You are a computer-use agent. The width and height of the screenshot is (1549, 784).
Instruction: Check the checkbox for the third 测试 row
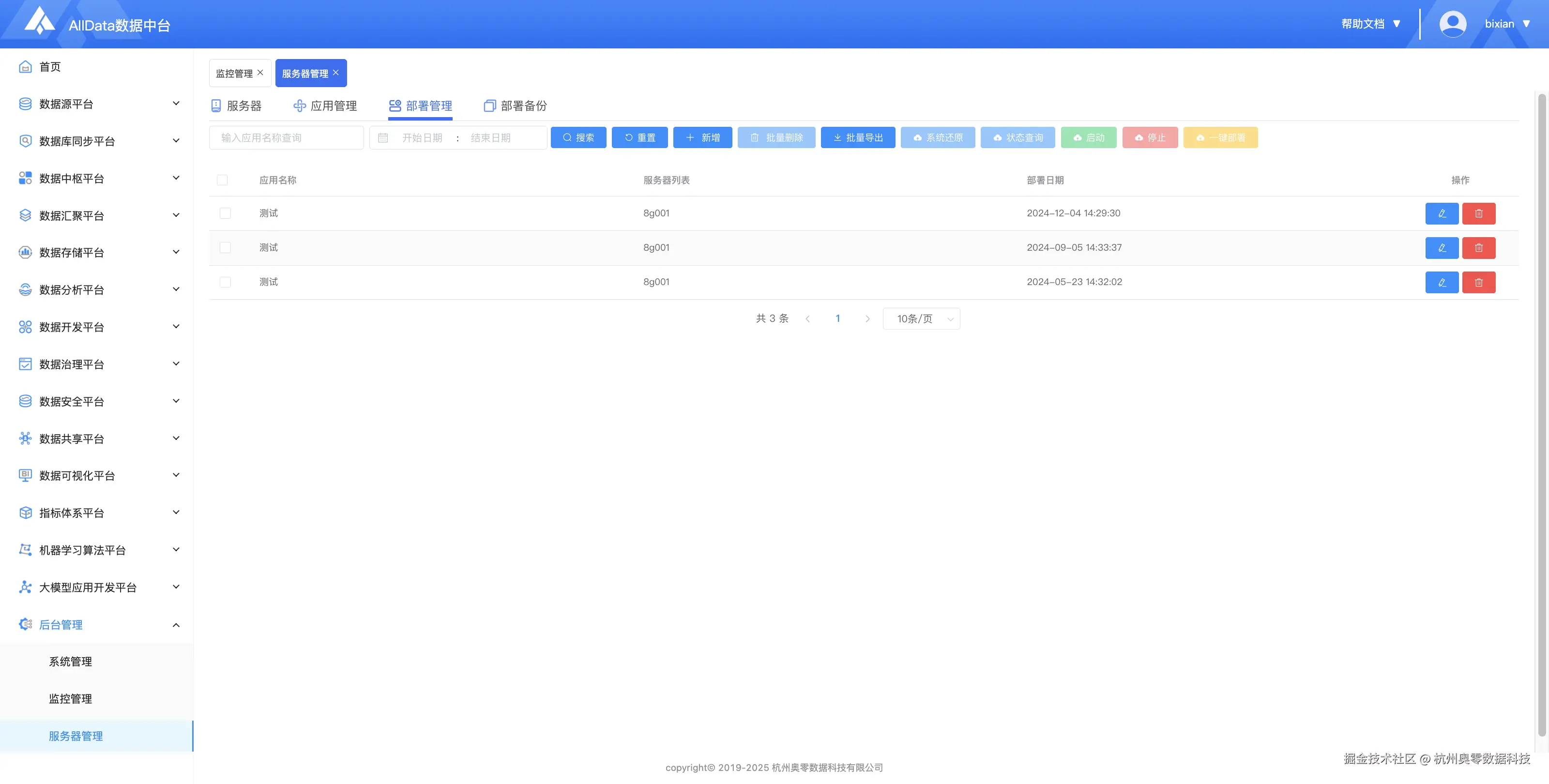[x=226, y=282]
